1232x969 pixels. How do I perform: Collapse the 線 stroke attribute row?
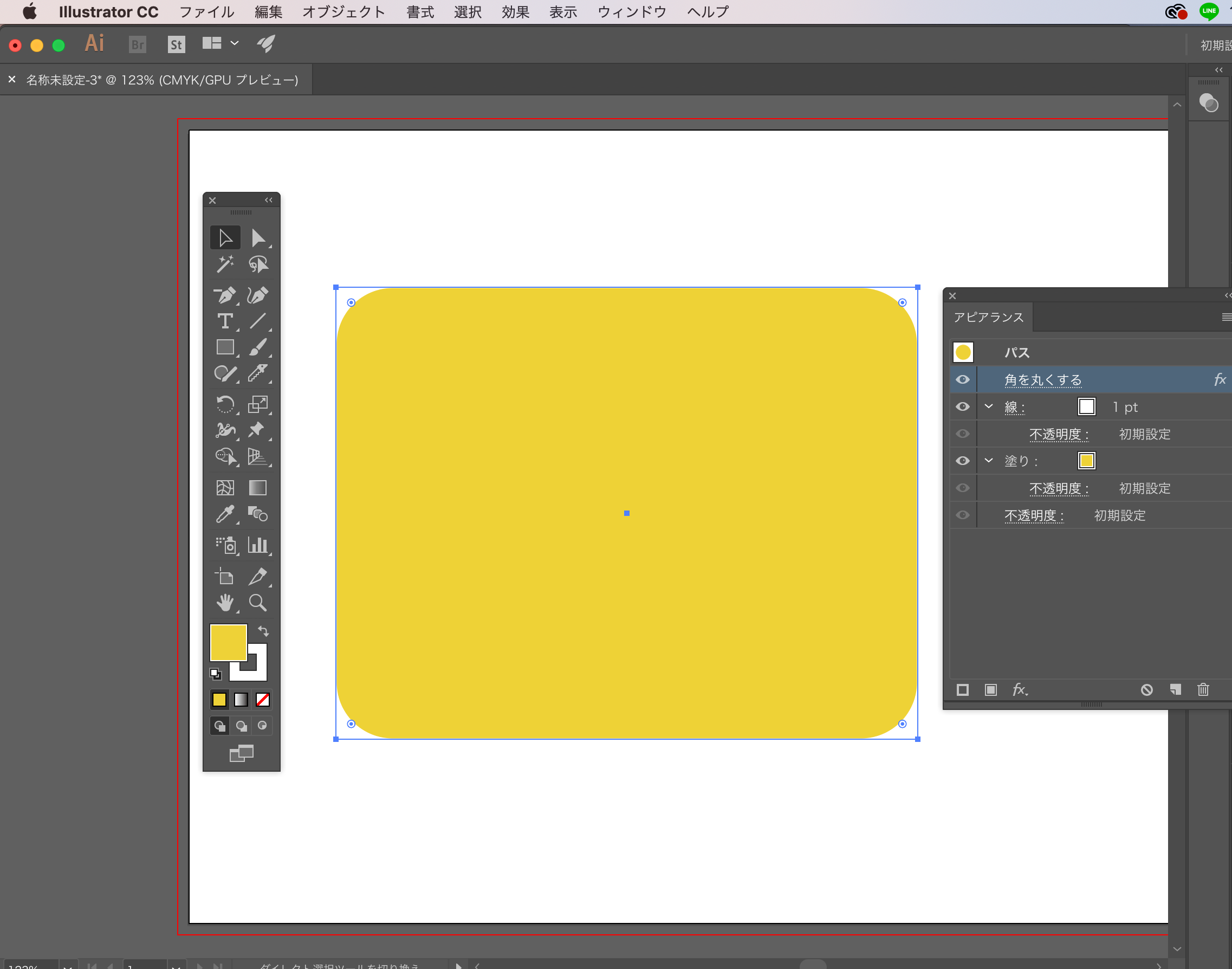[989, 407]
